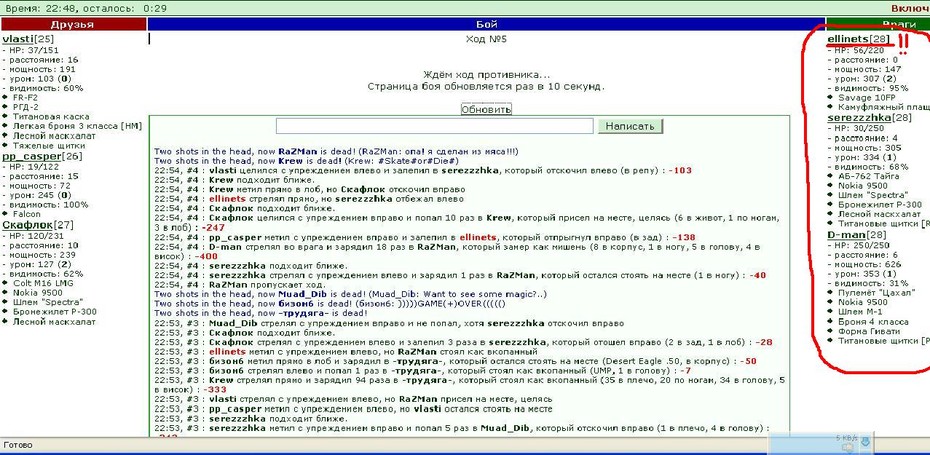Select Форма Гивати item under D-man
This screenshot has height=455, width=930.
pos(869,332)
